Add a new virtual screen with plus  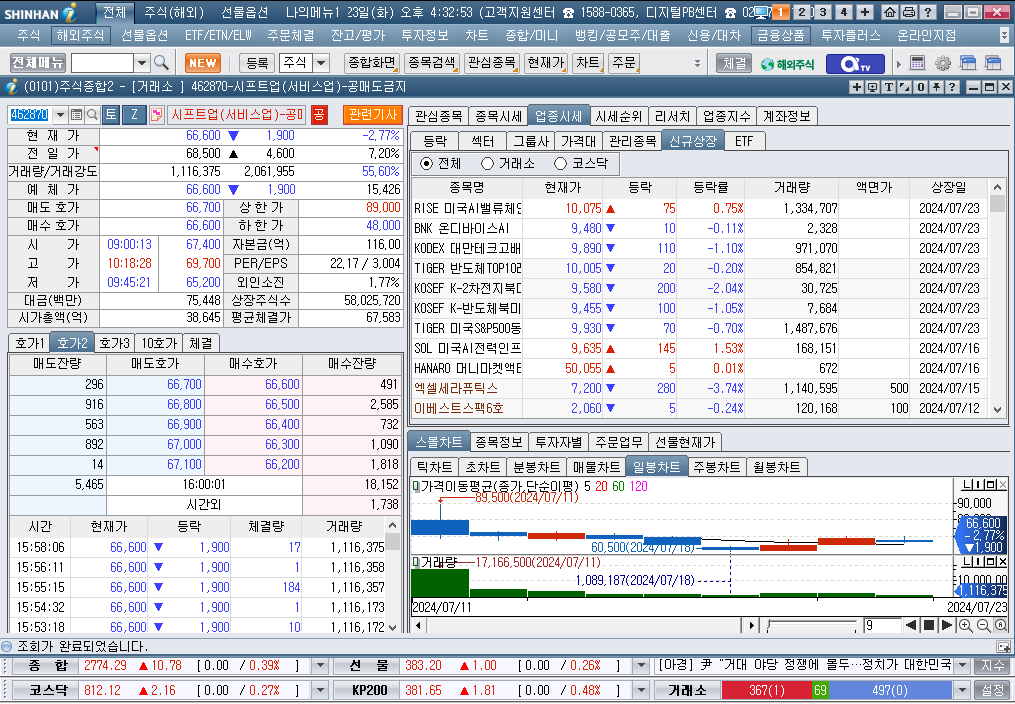coord(865,12)
